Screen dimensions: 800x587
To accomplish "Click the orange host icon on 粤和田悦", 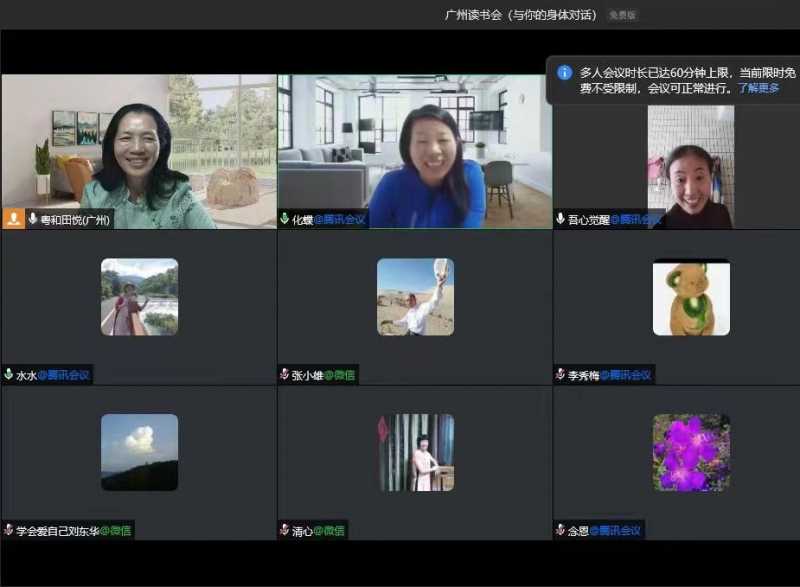I will [x=14, y=219].
